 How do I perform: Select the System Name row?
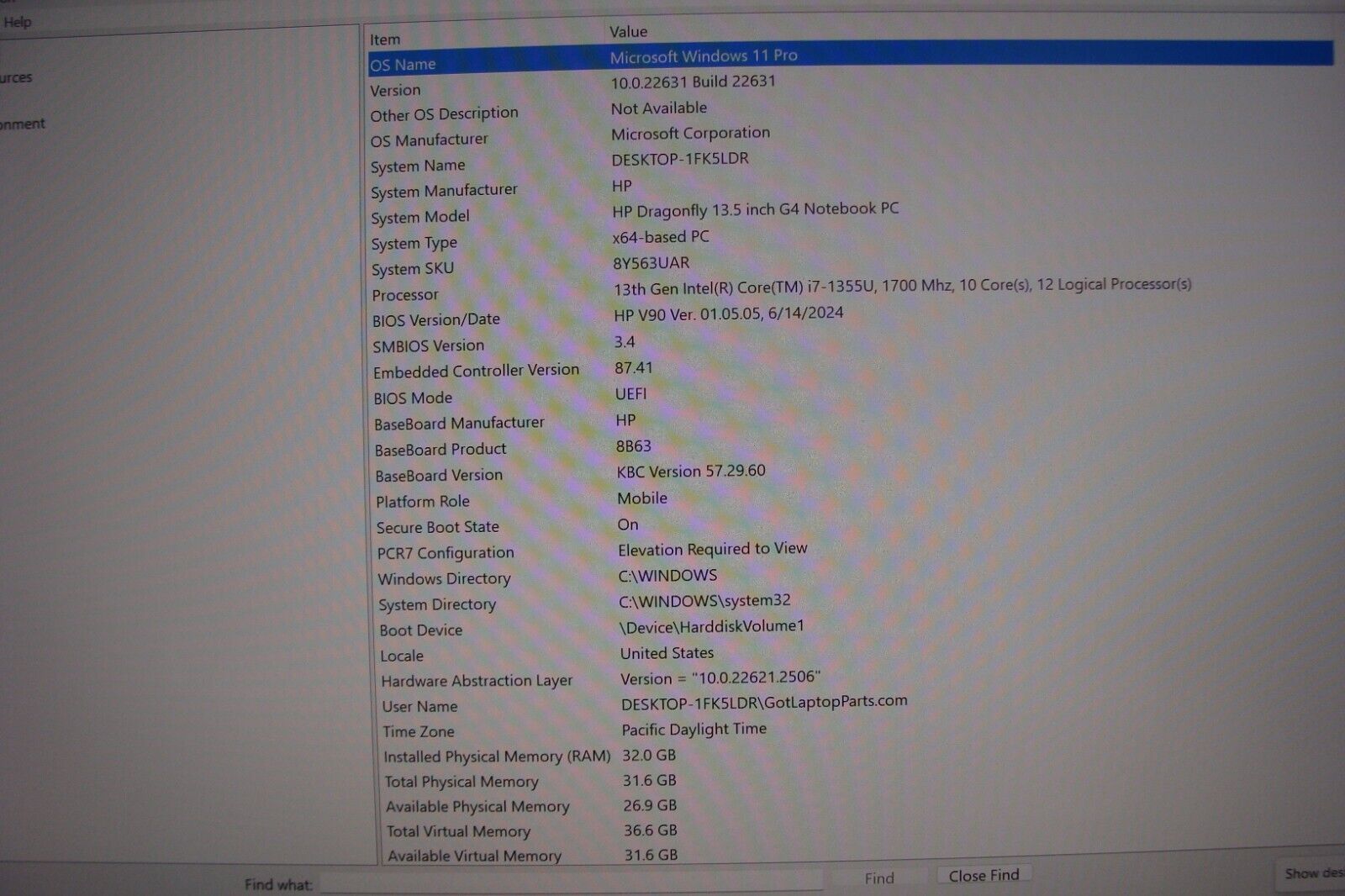point(851,161)
